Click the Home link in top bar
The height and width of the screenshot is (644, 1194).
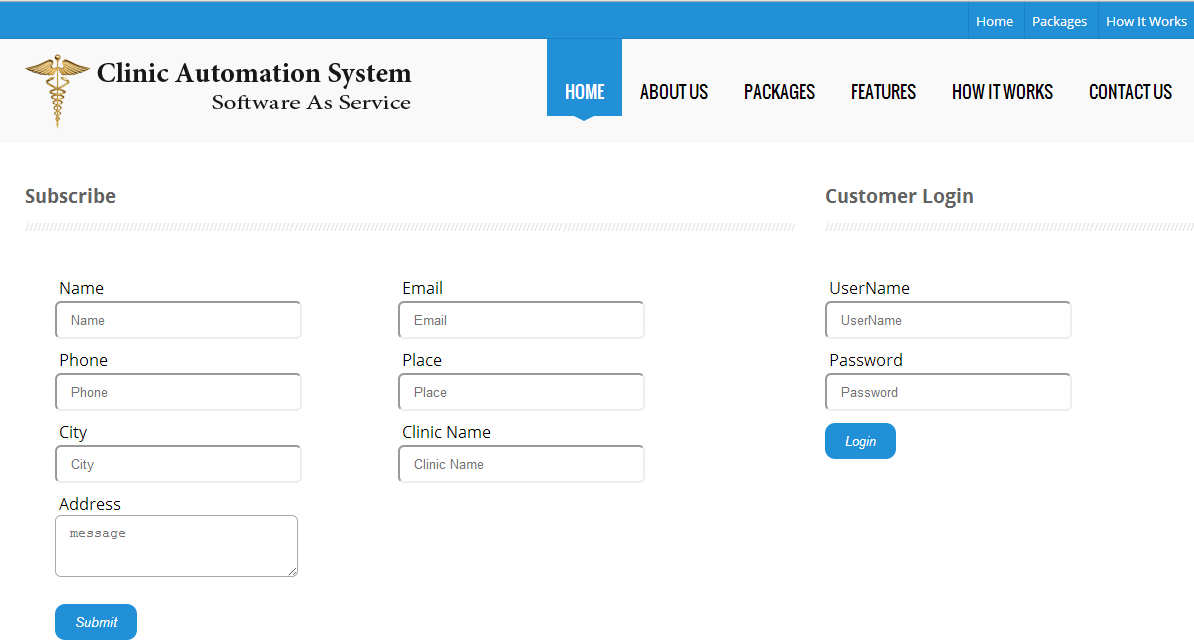994,21
